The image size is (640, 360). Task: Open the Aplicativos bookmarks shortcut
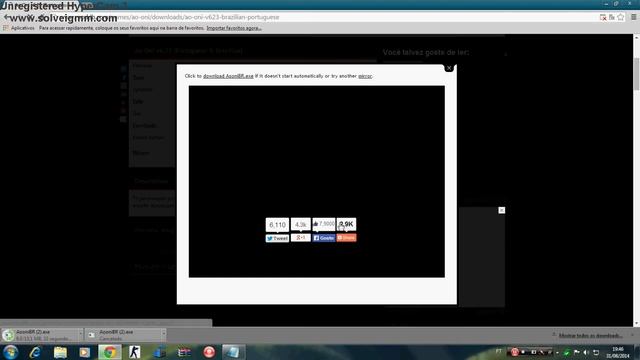click(x=18, y=28)
